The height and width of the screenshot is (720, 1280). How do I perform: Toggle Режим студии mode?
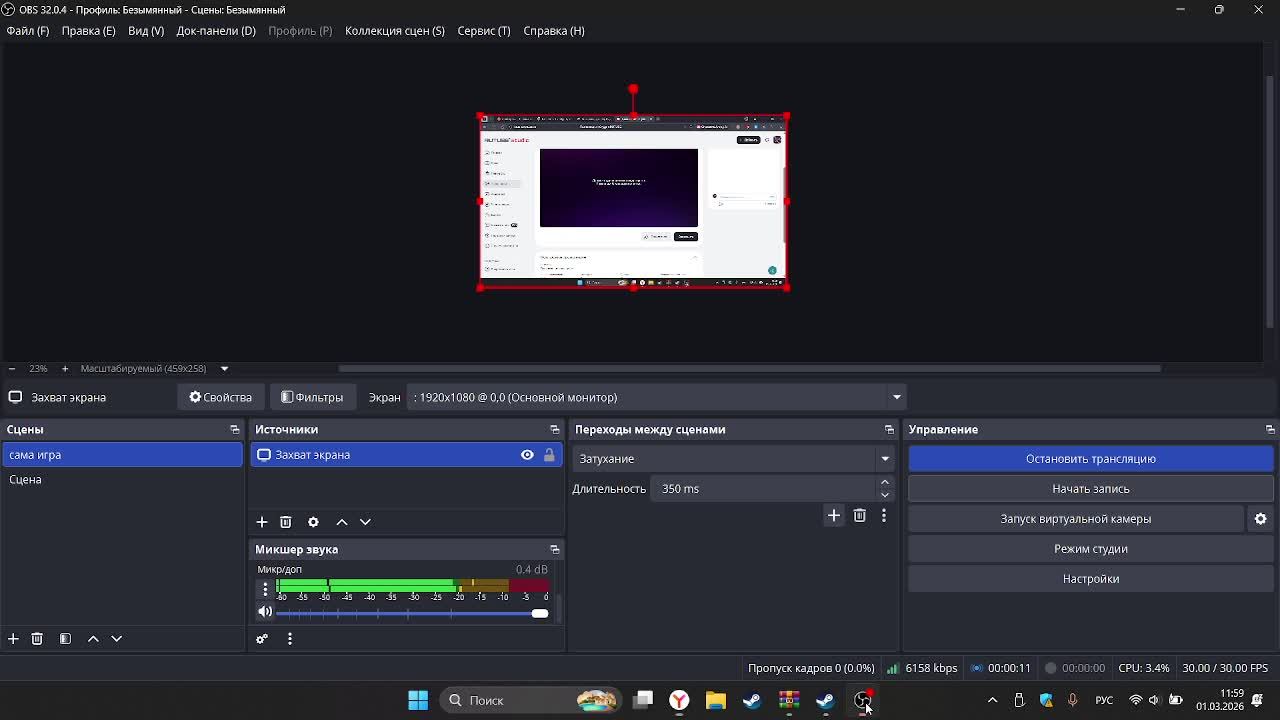pos(1091,549)
